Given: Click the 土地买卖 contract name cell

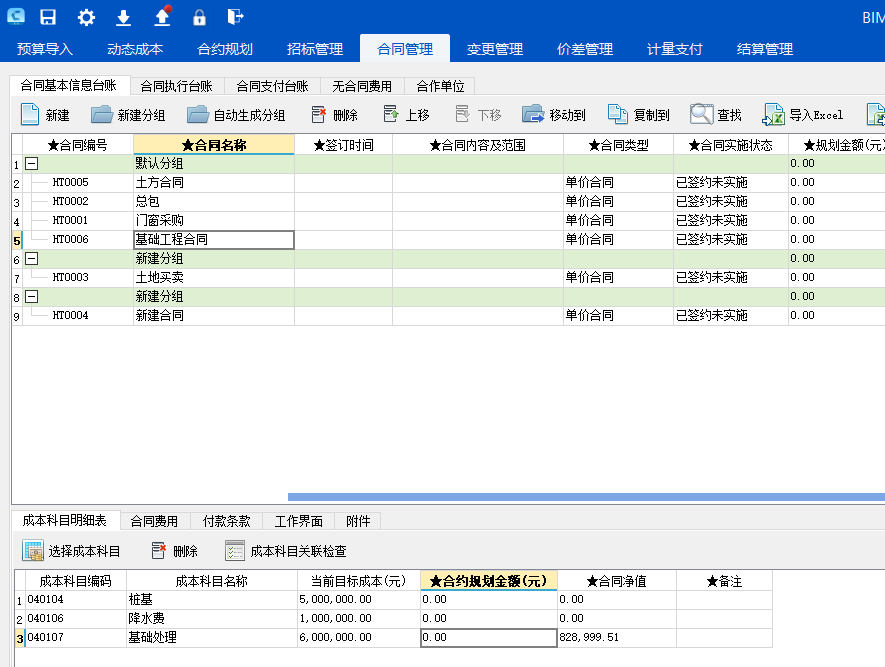Looking at the screenshot, I should click(x=214, y=278).
